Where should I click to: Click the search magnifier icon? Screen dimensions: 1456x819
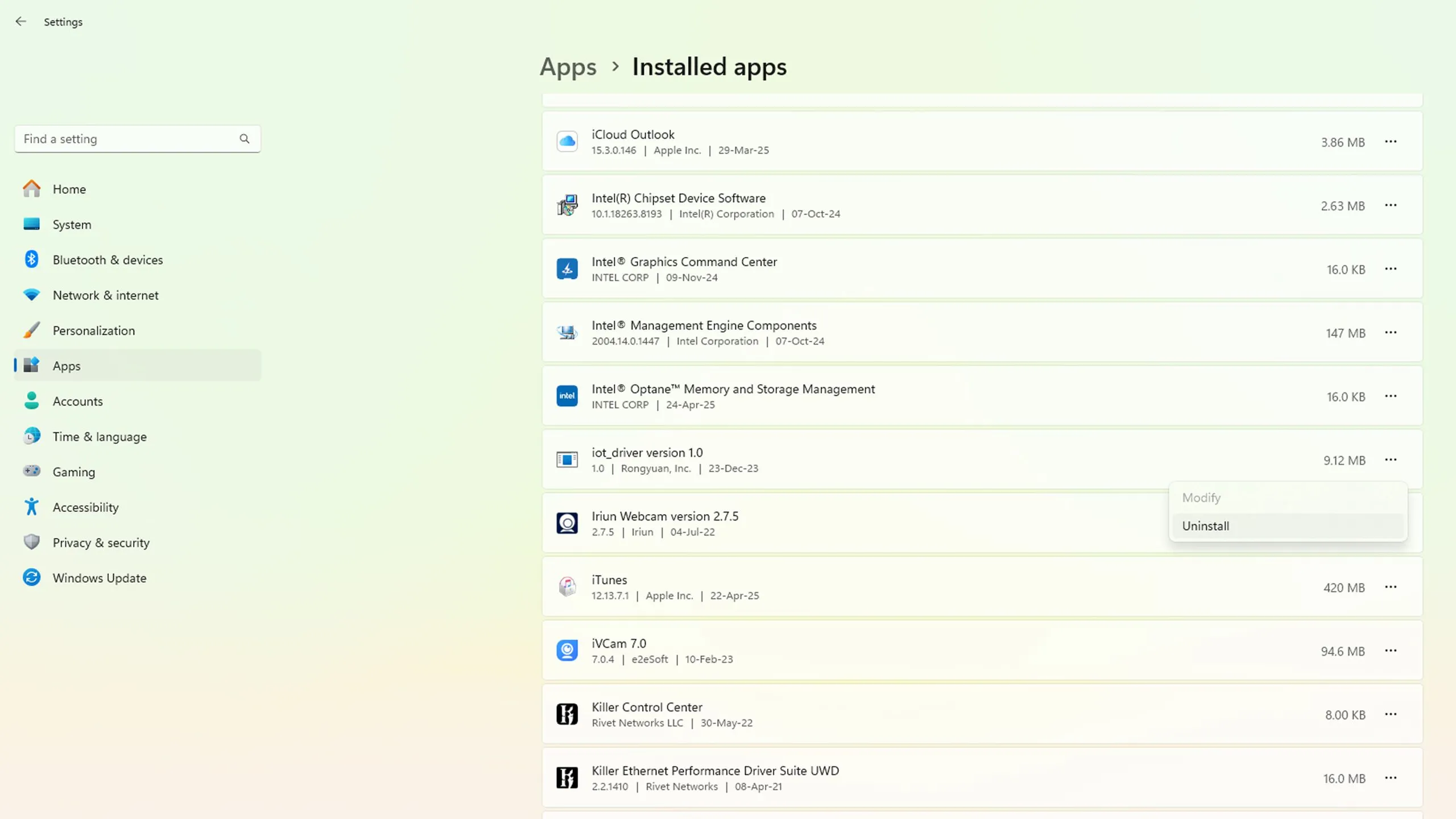click(x=245, y=139)
